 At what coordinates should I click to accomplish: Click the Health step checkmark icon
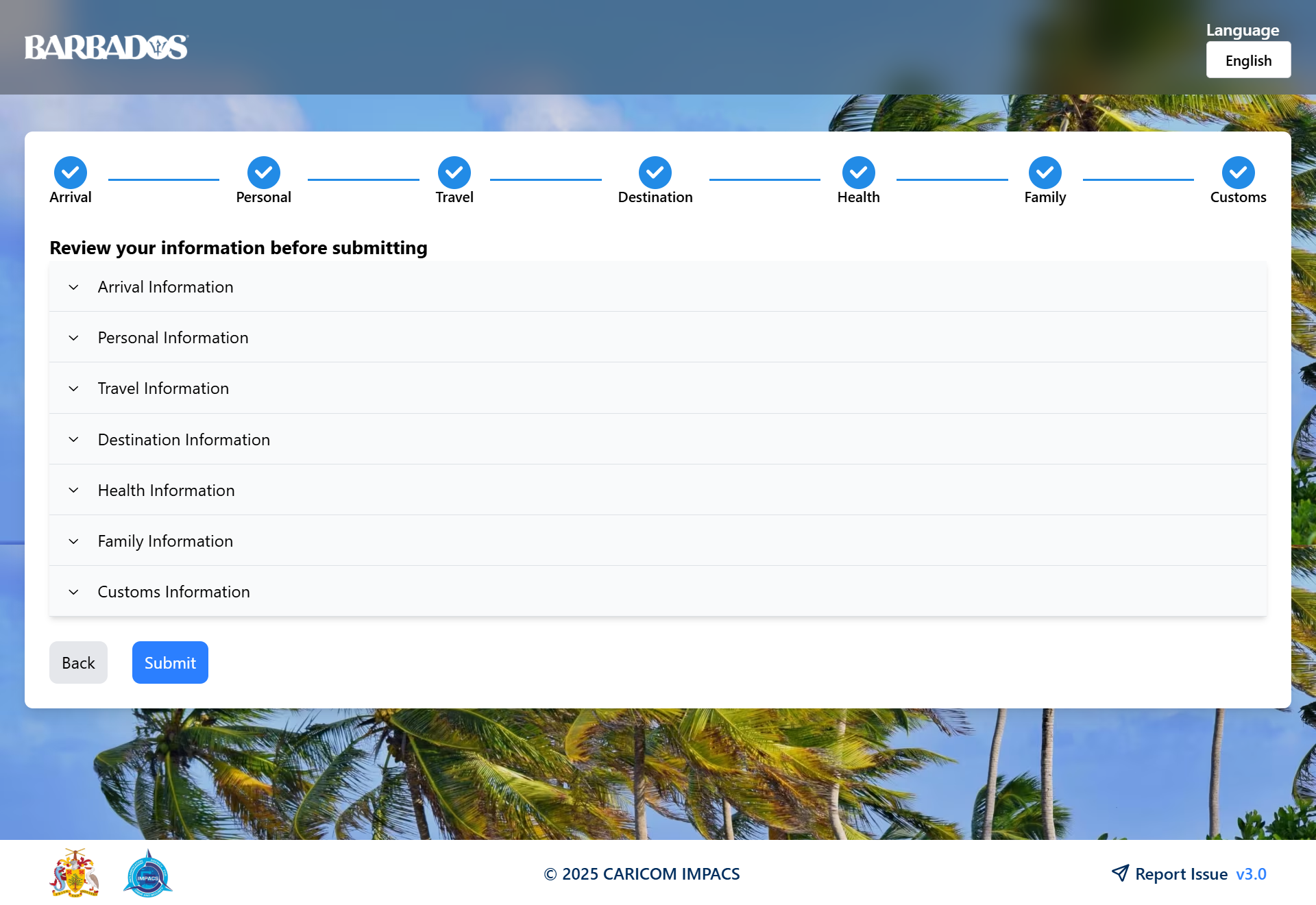858,173
